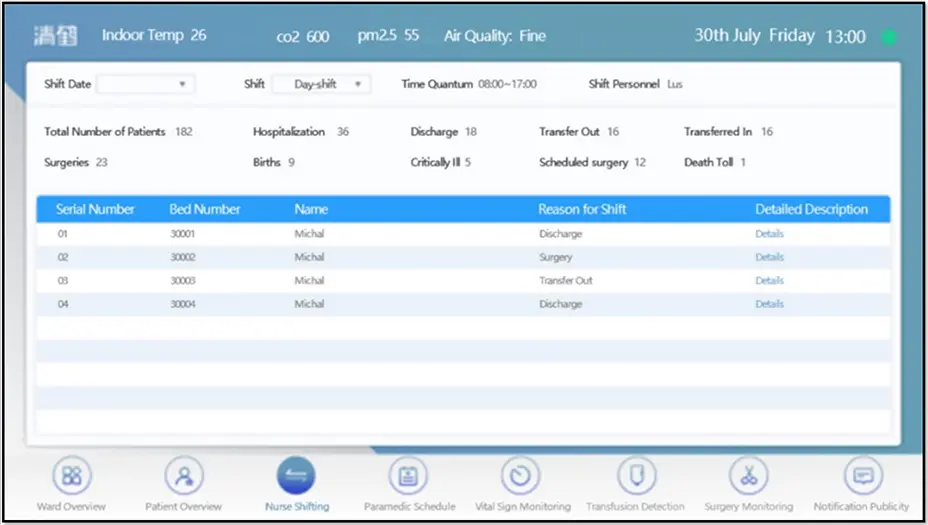Click the Bed Number column header

click(x=205, y=209)
